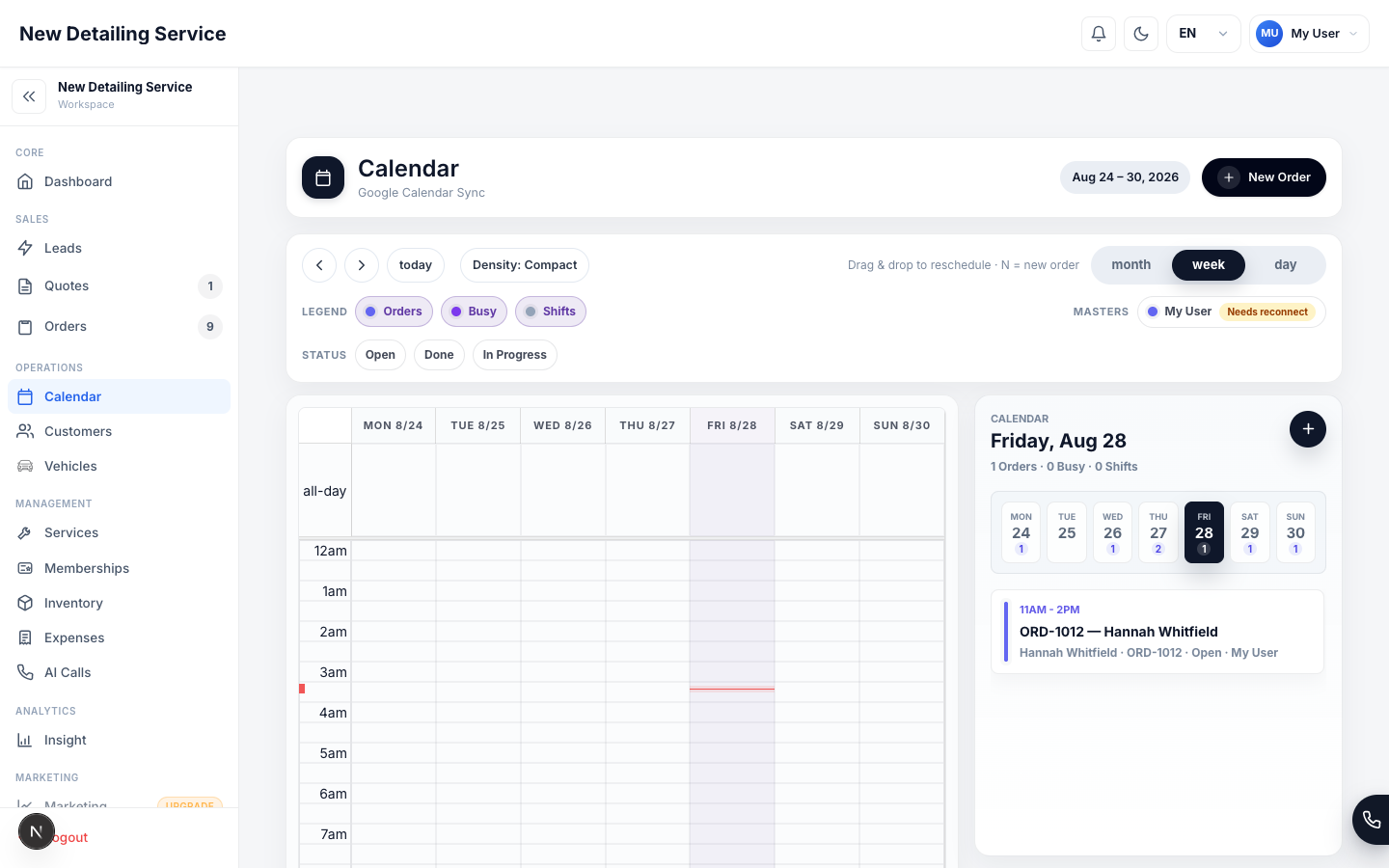Toggle the Shifts legend filter
This screenshot has width=1389, height=868.
pyautogui.click(x=551, y=312)
